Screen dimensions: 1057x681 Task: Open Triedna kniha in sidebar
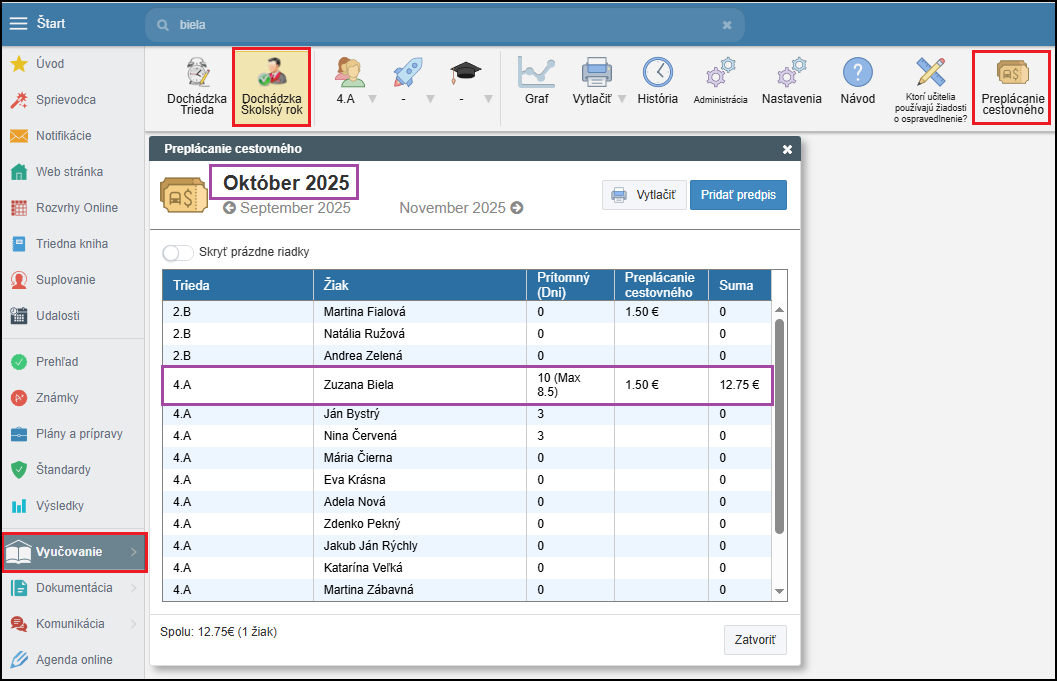pos(71,244)
